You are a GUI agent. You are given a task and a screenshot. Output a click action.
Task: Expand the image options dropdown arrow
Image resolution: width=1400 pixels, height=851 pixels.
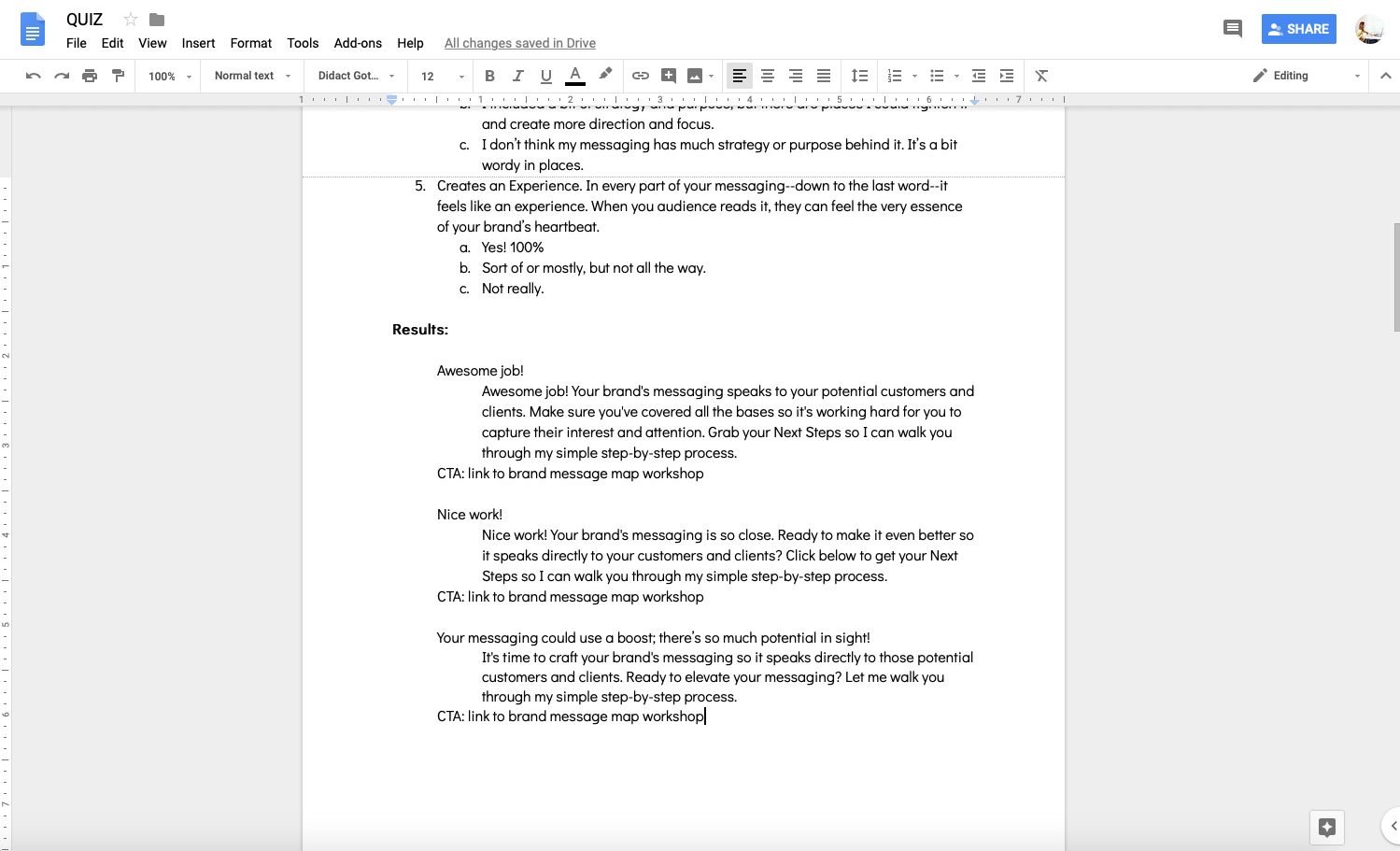(x=712, y=77)
